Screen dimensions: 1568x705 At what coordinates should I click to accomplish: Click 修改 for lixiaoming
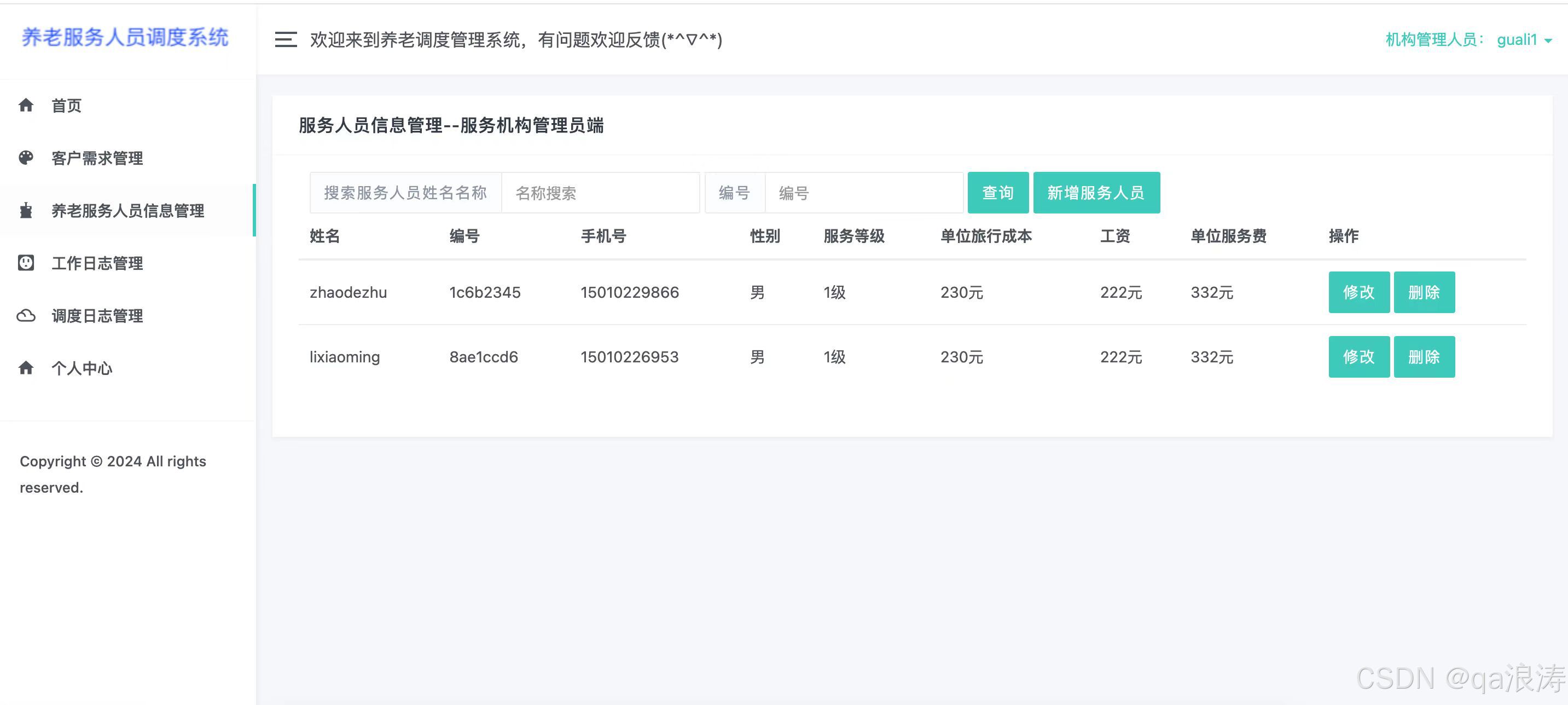point(1358,357)
